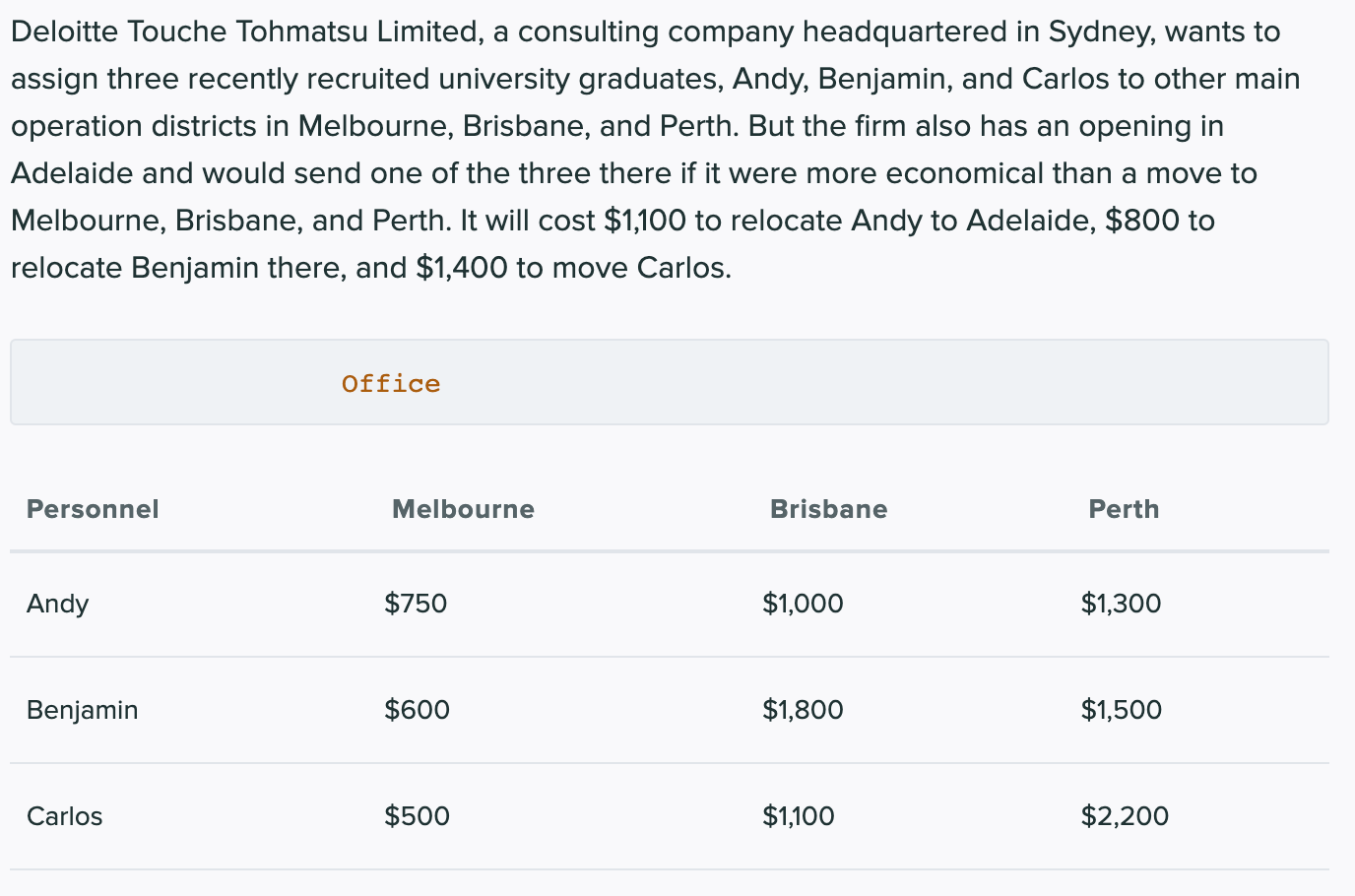Select the Carlos row label
The image size is (1355, 896).
[x=65, y=816]
